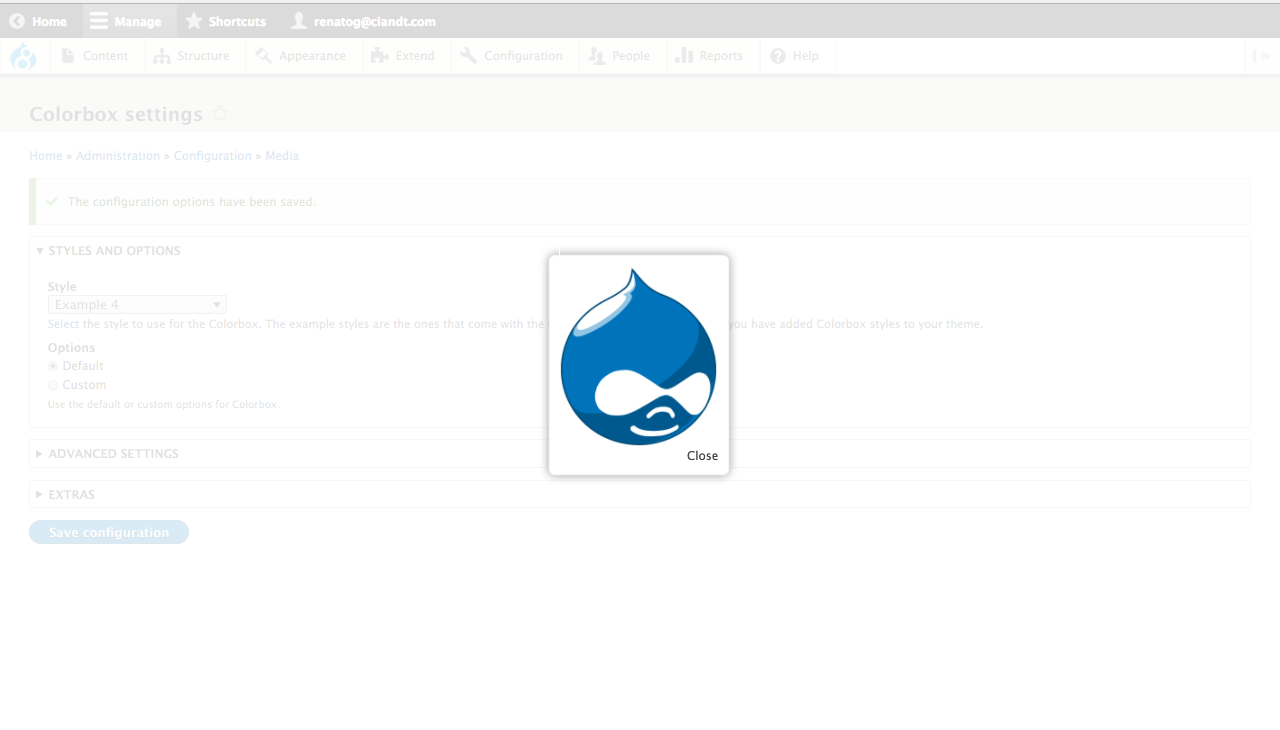
Task: Click the configuration saved status message
Action: 192,202
